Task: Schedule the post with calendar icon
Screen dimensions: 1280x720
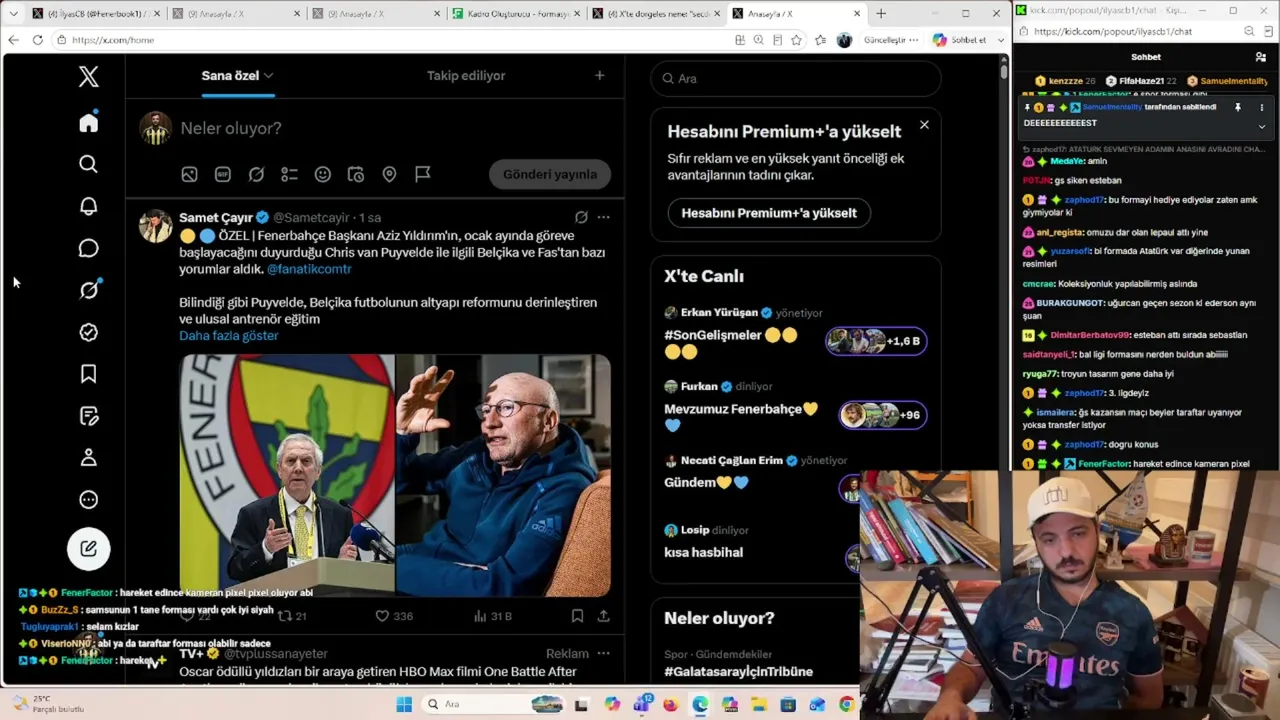Action: pos(356,174)
